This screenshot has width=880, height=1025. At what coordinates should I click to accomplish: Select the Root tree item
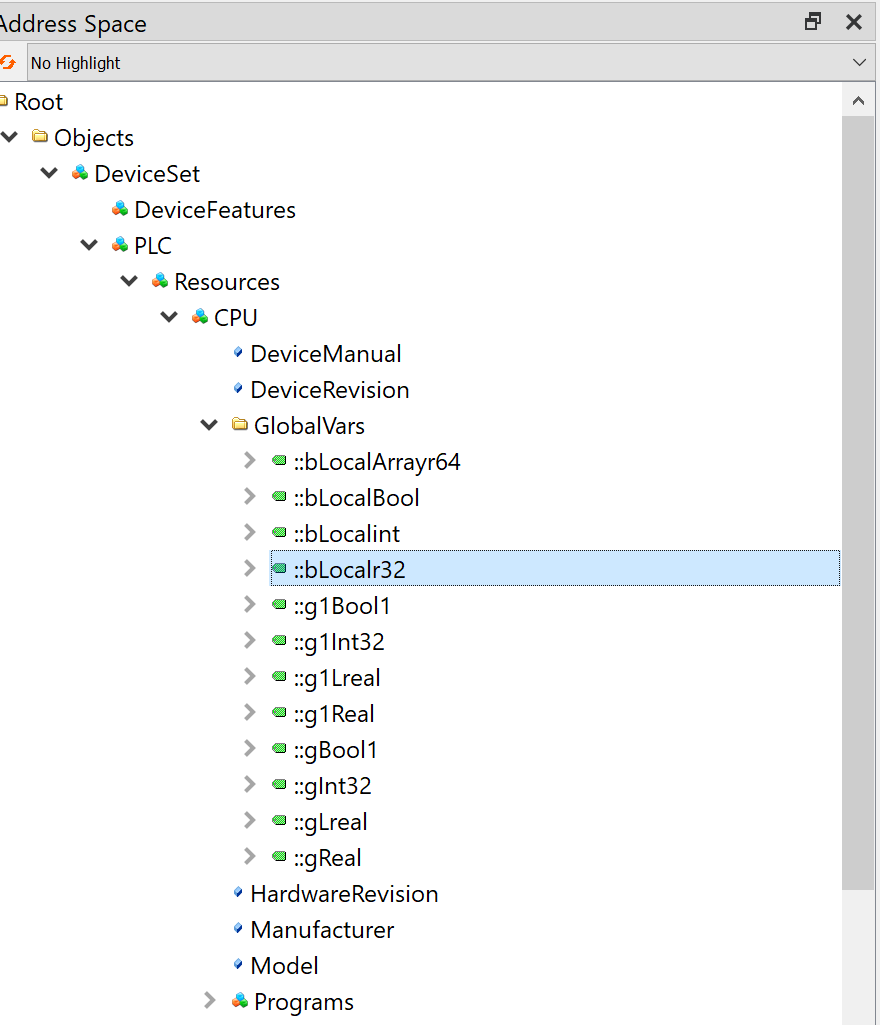[x=39, y=102]
